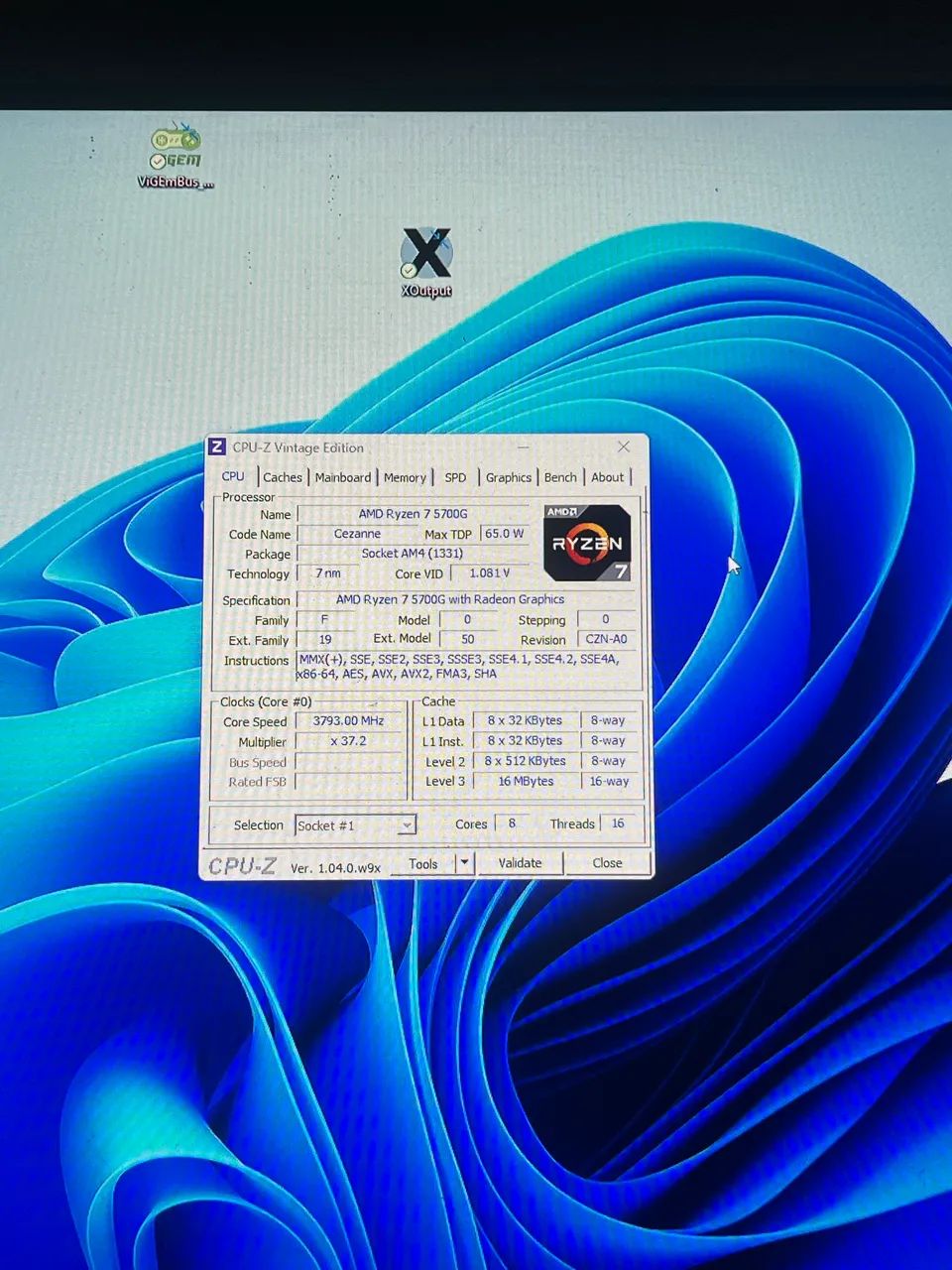Click the Name field AMD Ryzen 7 5700G
This screenshot has width=952, height=1270.
(414, 514)
